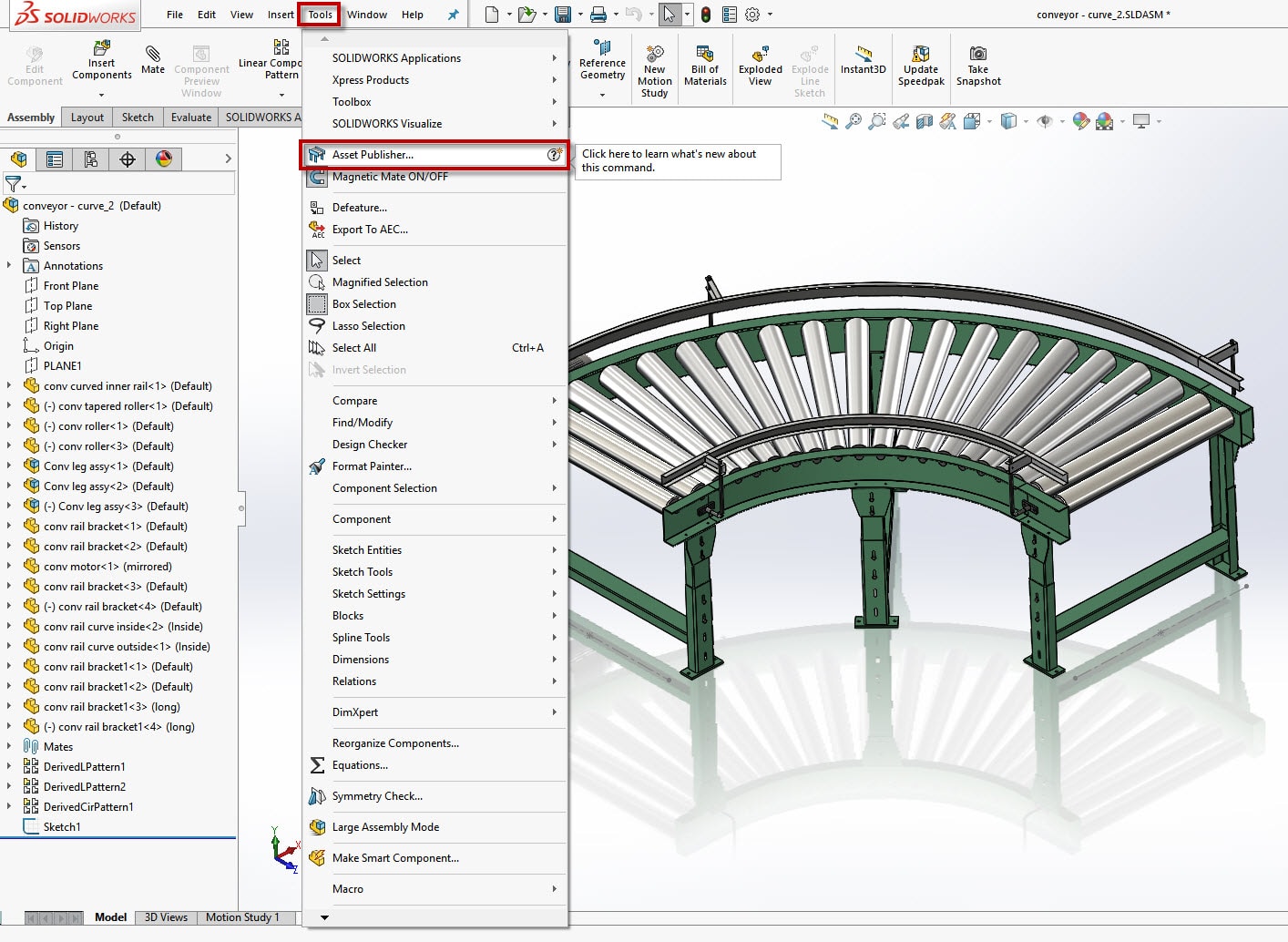
Task: Open the Update Speedpak tool
Action: [x=921, y=55]
